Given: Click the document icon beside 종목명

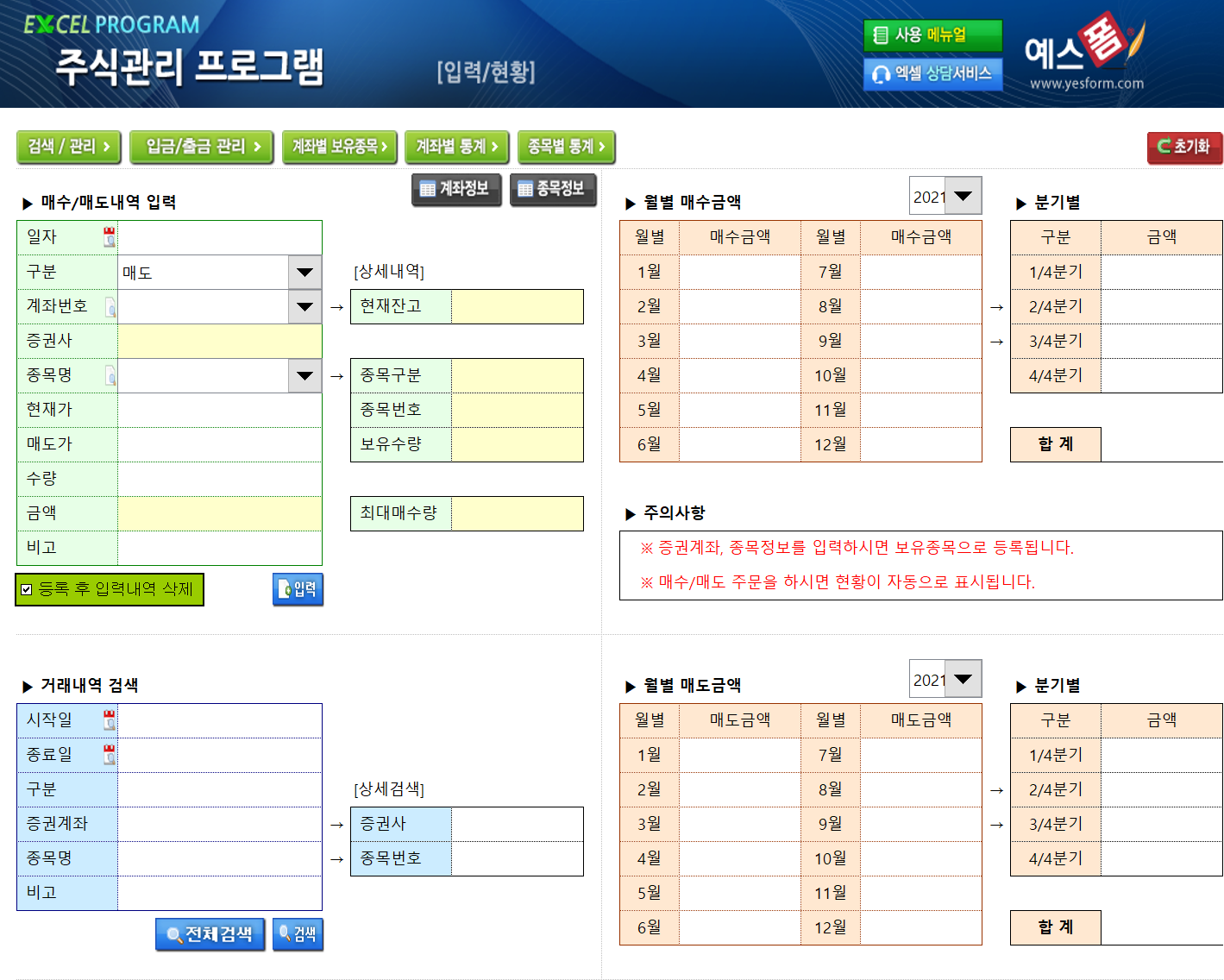Looking at the screenshot, I should click(110, 375).
